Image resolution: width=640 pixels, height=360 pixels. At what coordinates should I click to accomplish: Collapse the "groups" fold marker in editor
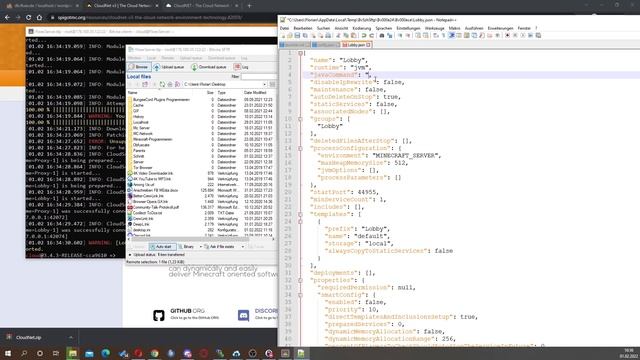(300, 119)
